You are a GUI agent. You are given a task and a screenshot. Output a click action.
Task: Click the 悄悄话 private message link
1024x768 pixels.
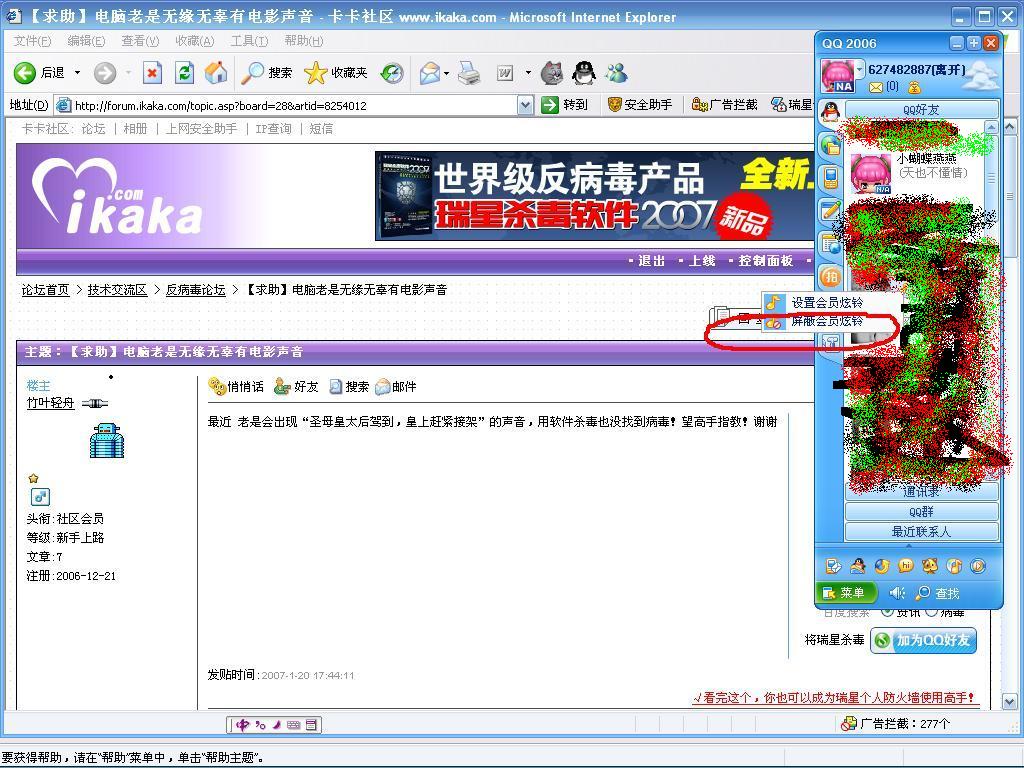[236, 387]
